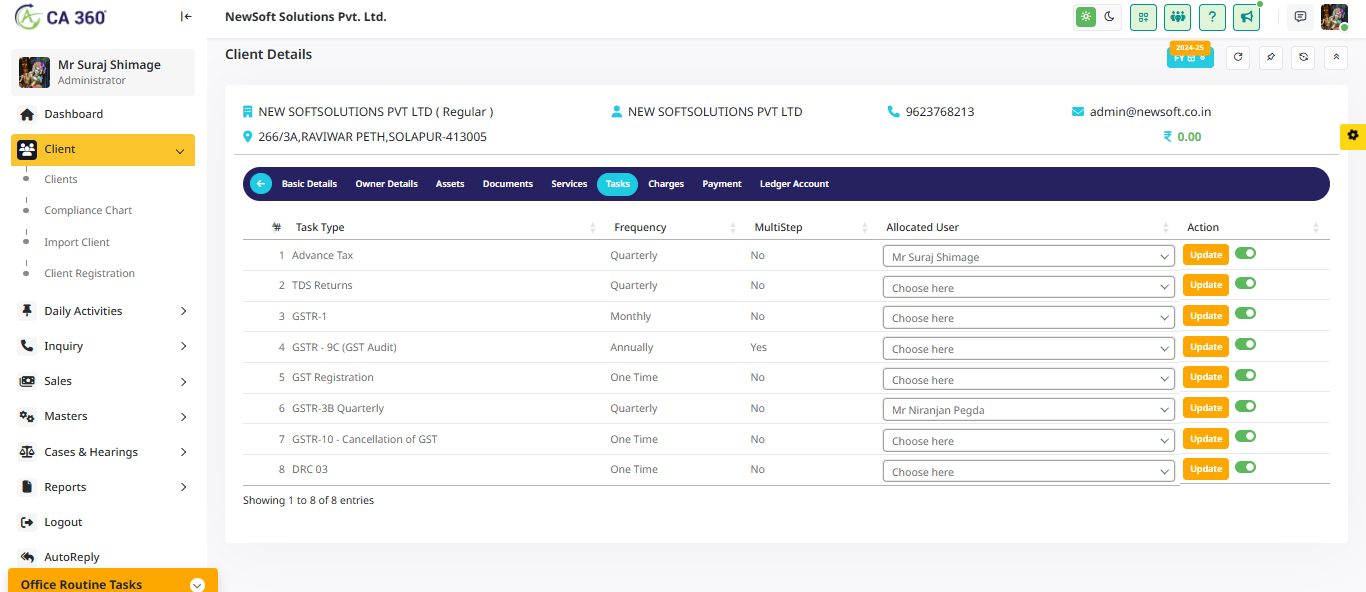Open Compliance Chart in sidebar
Screen dimensions: 1366x592
pos(88,210)
